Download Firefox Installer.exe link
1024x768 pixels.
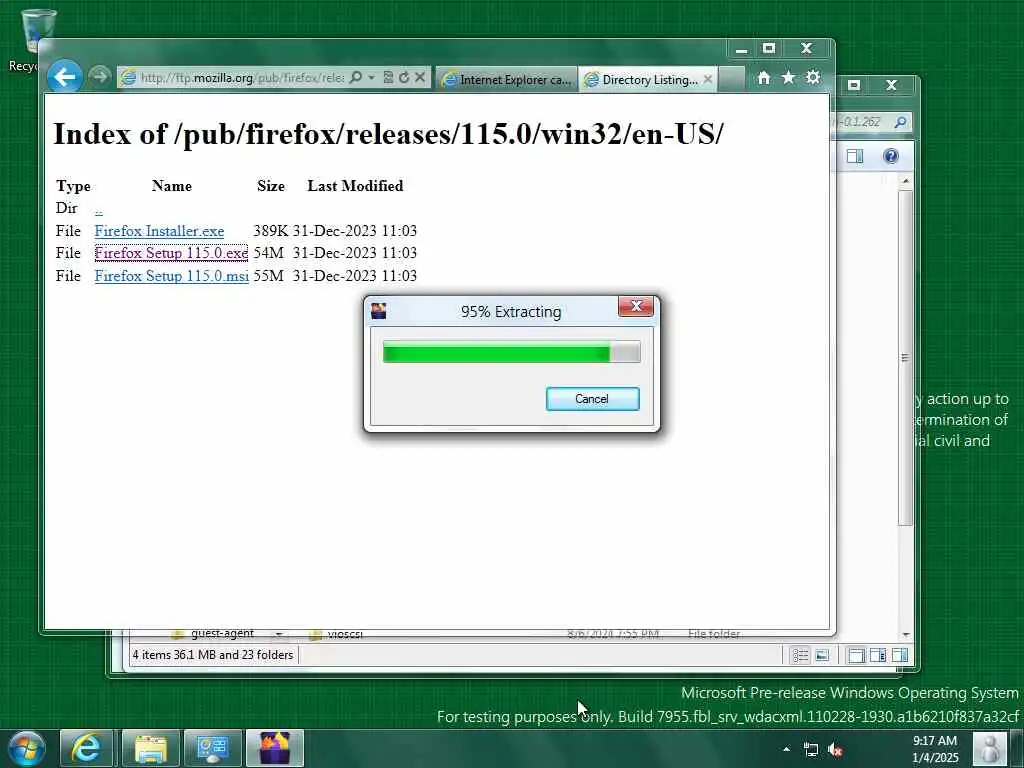pyautogui.click(x=159, y=231)
